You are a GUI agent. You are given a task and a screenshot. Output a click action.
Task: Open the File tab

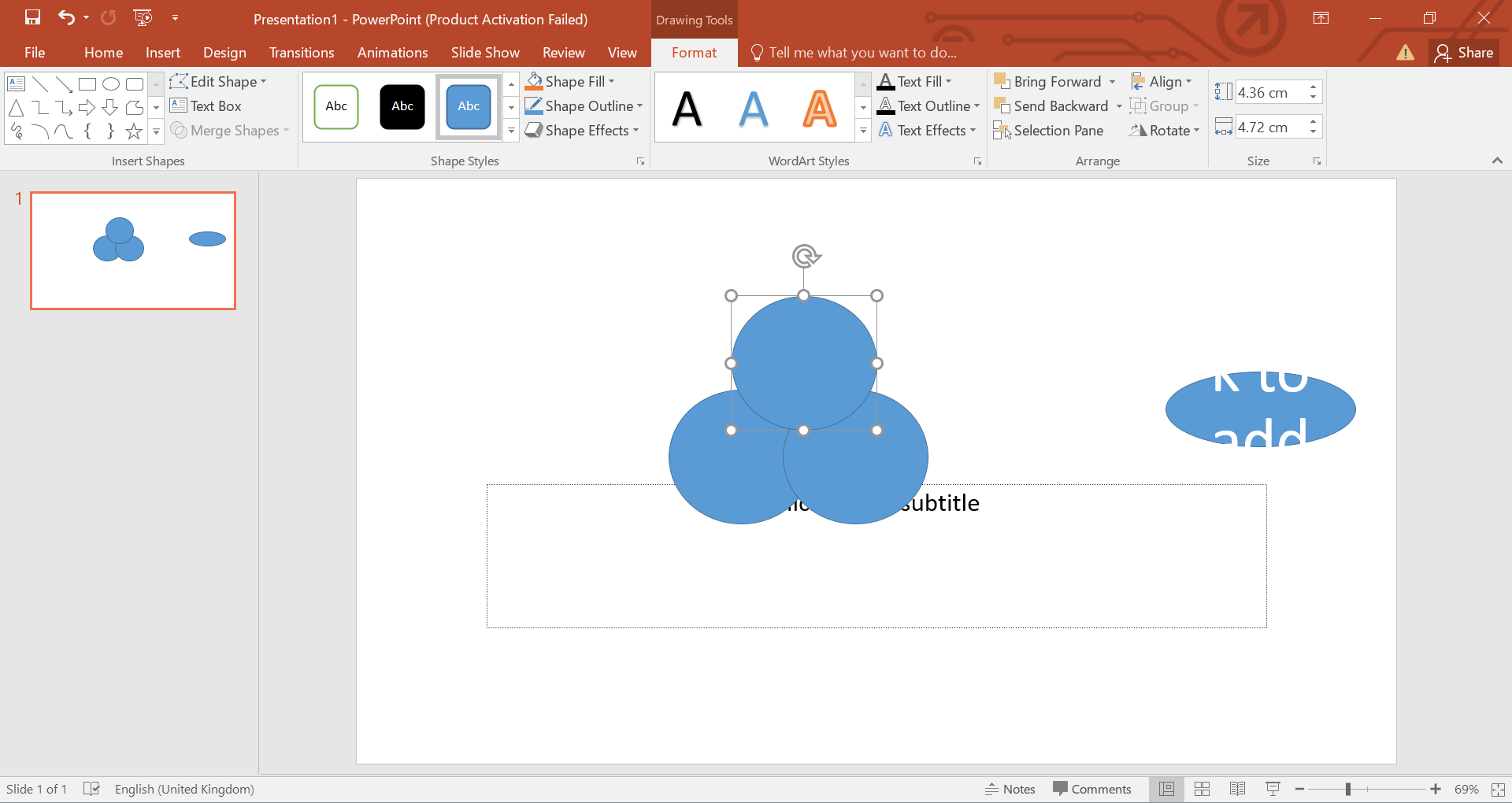[35, 52]
